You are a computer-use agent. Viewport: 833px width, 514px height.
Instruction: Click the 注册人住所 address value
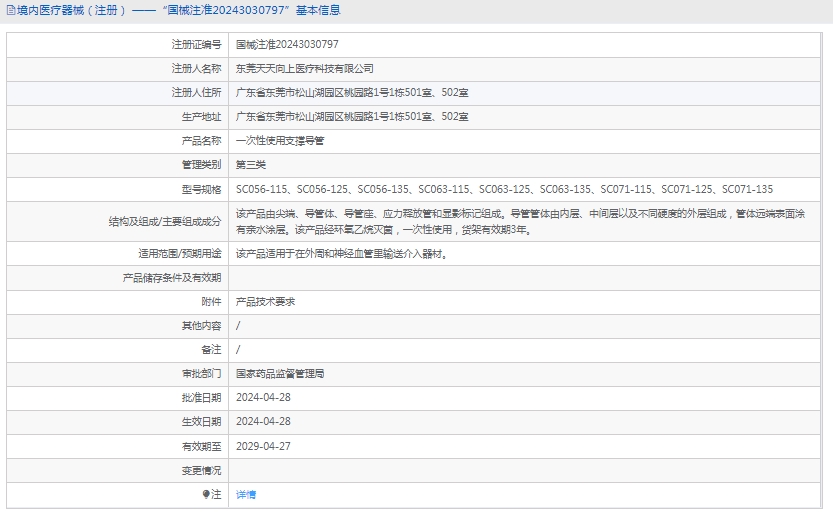click(x=352, y=93)
